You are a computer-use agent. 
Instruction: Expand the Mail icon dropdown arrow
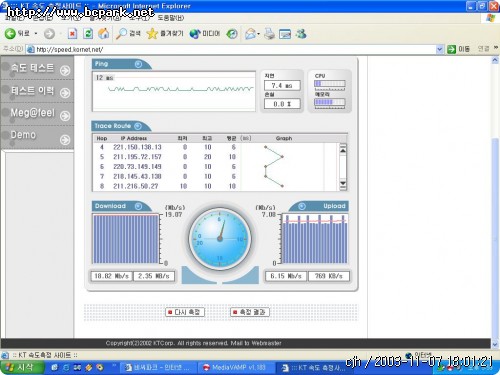point(258,34)
